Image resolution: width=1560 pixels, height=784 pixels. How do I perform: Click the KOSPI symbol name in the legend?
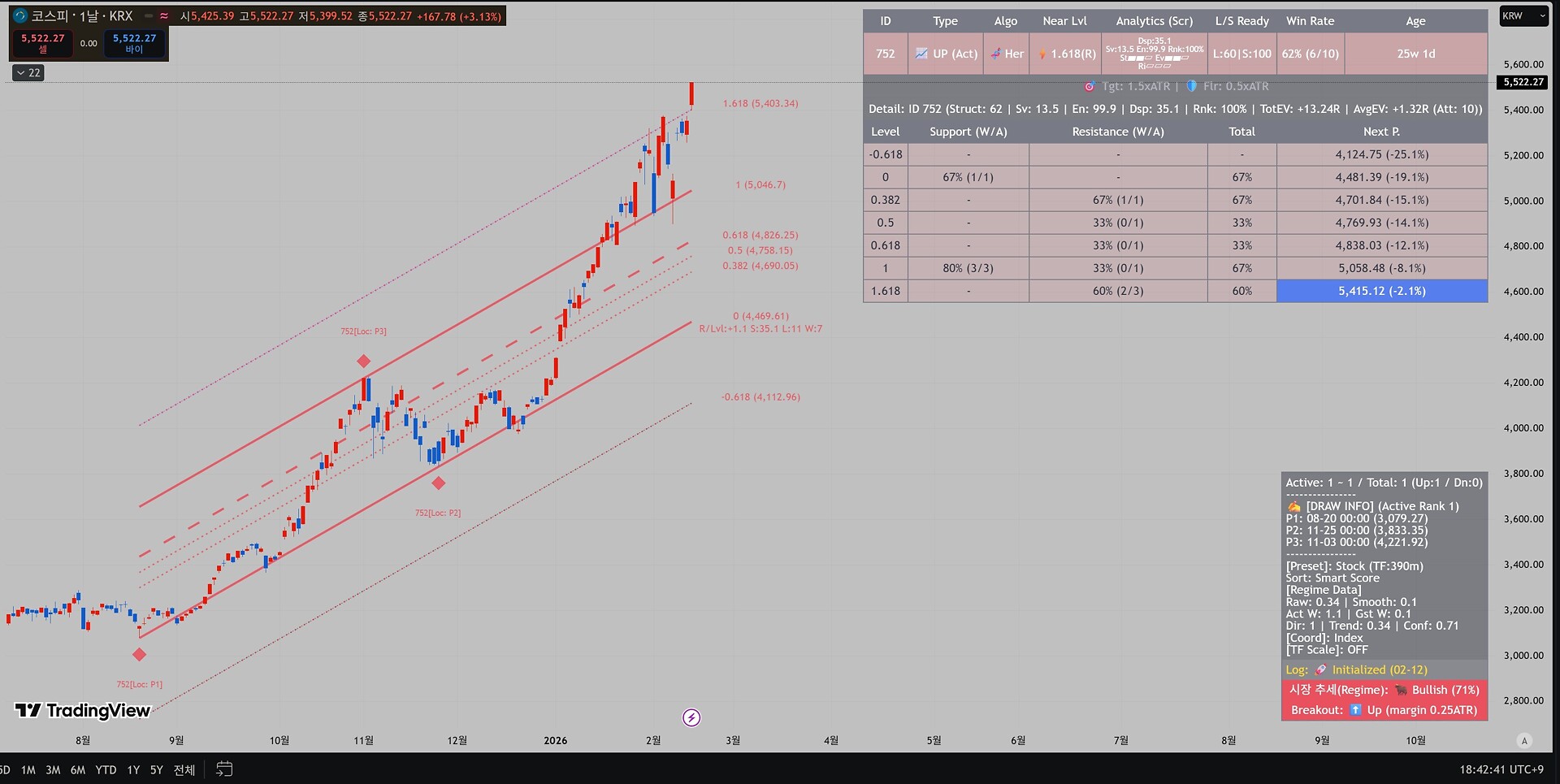pyautogui.click(x=50, y=15)
